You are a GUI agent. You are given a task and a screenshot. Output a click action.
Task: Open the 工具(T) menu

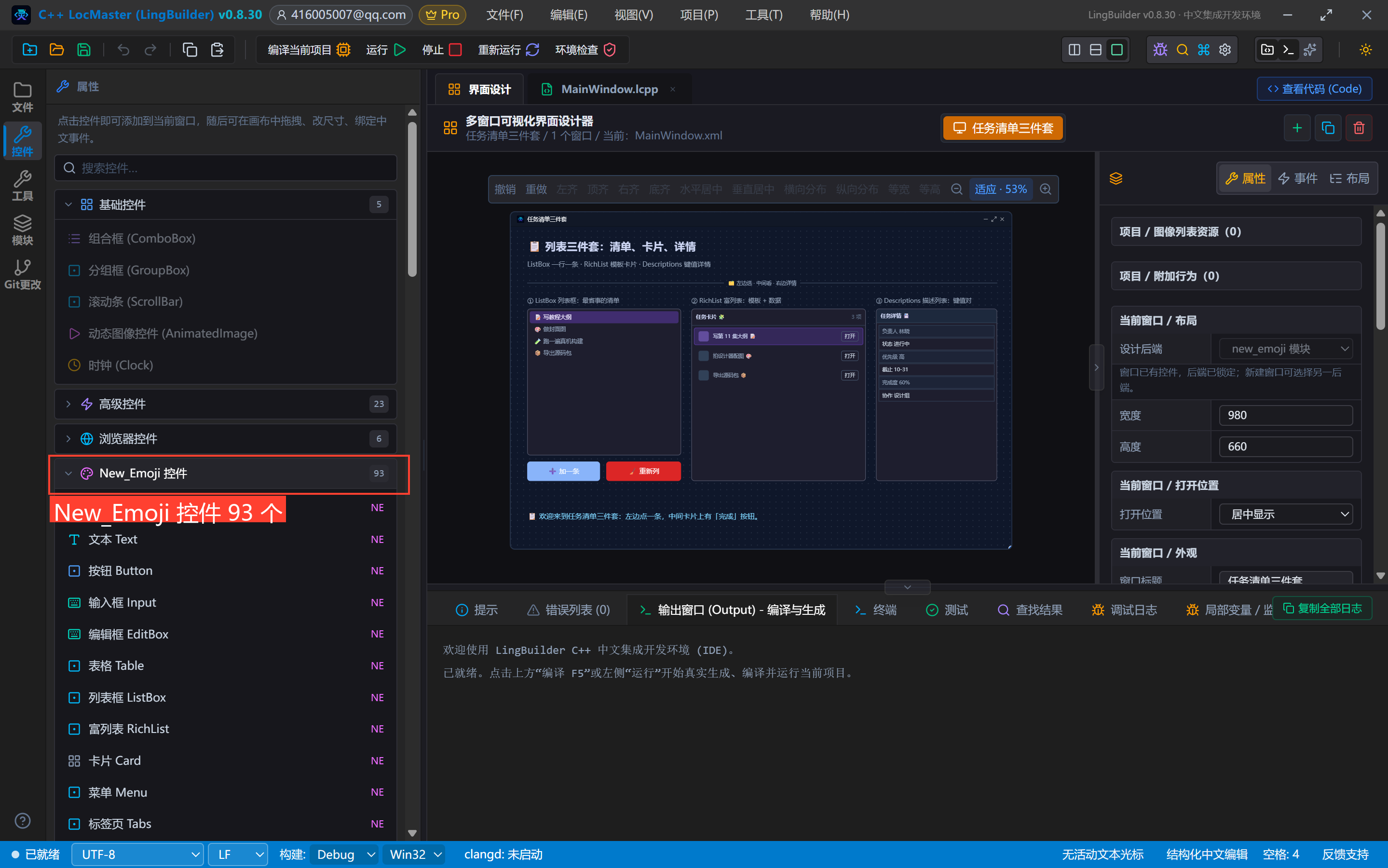[763, 15]
